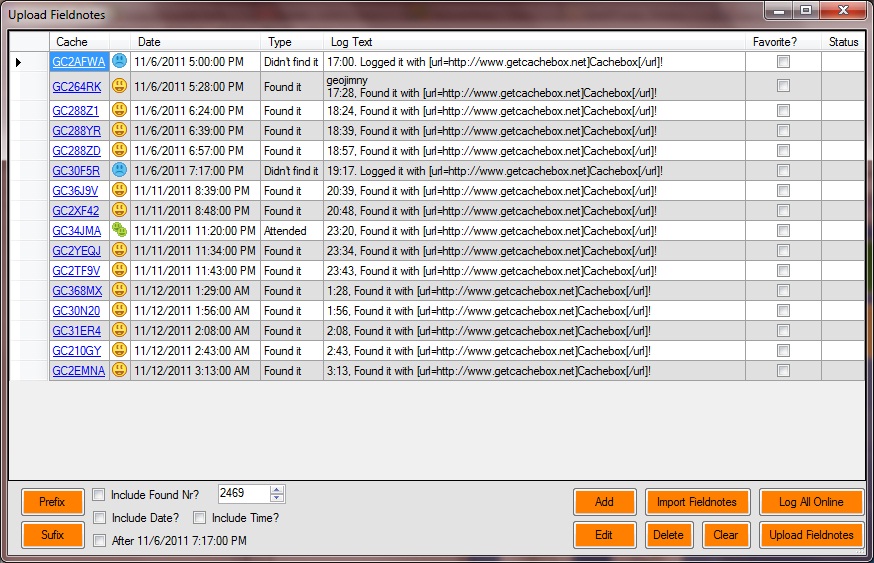The image size is (874, 563).
Task: Click the smiley icon in GC288Z1 row
Action: (119, 110)
